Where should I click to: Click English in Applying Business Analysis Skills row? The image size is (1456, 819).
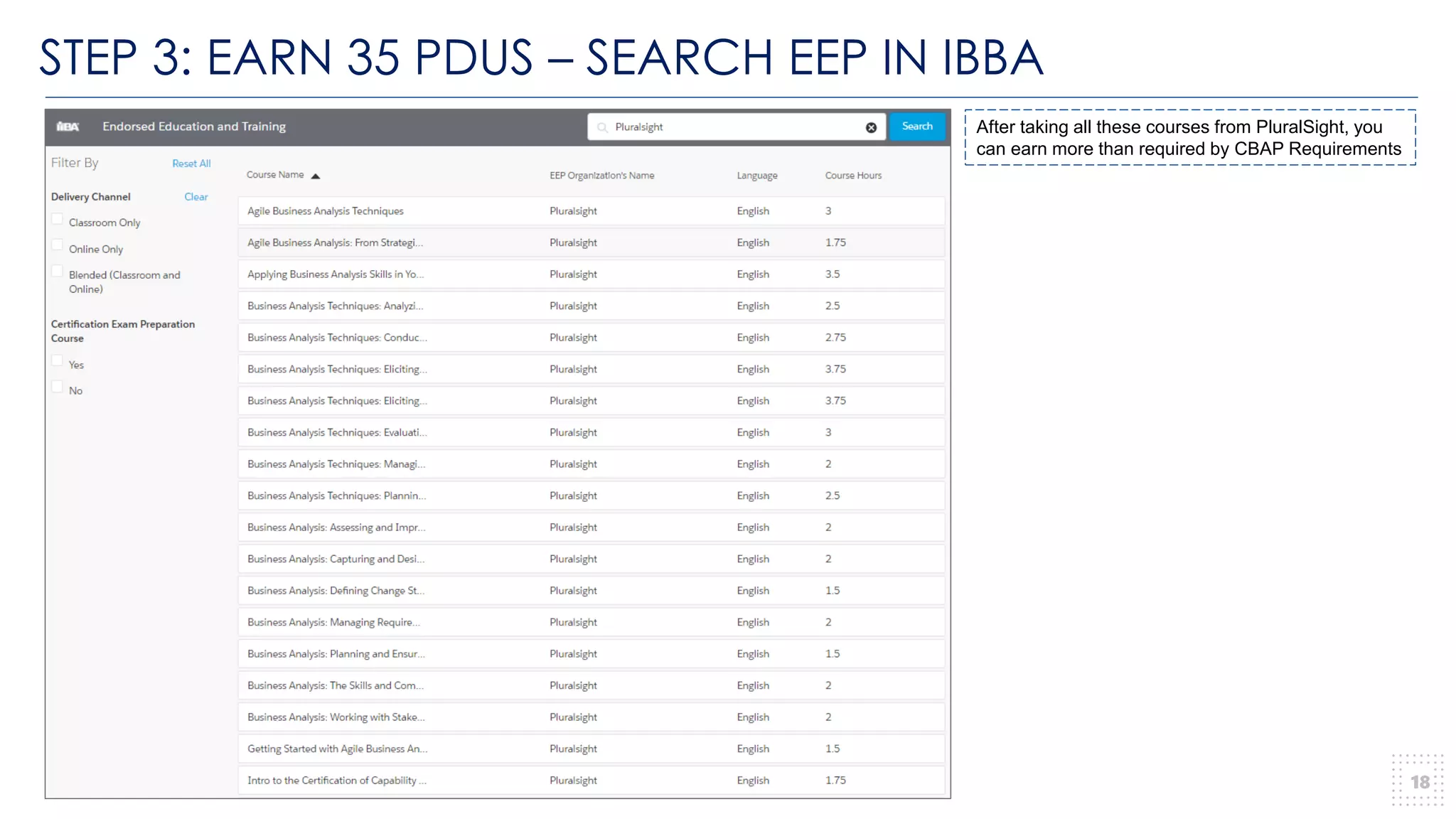coord(753,274)
